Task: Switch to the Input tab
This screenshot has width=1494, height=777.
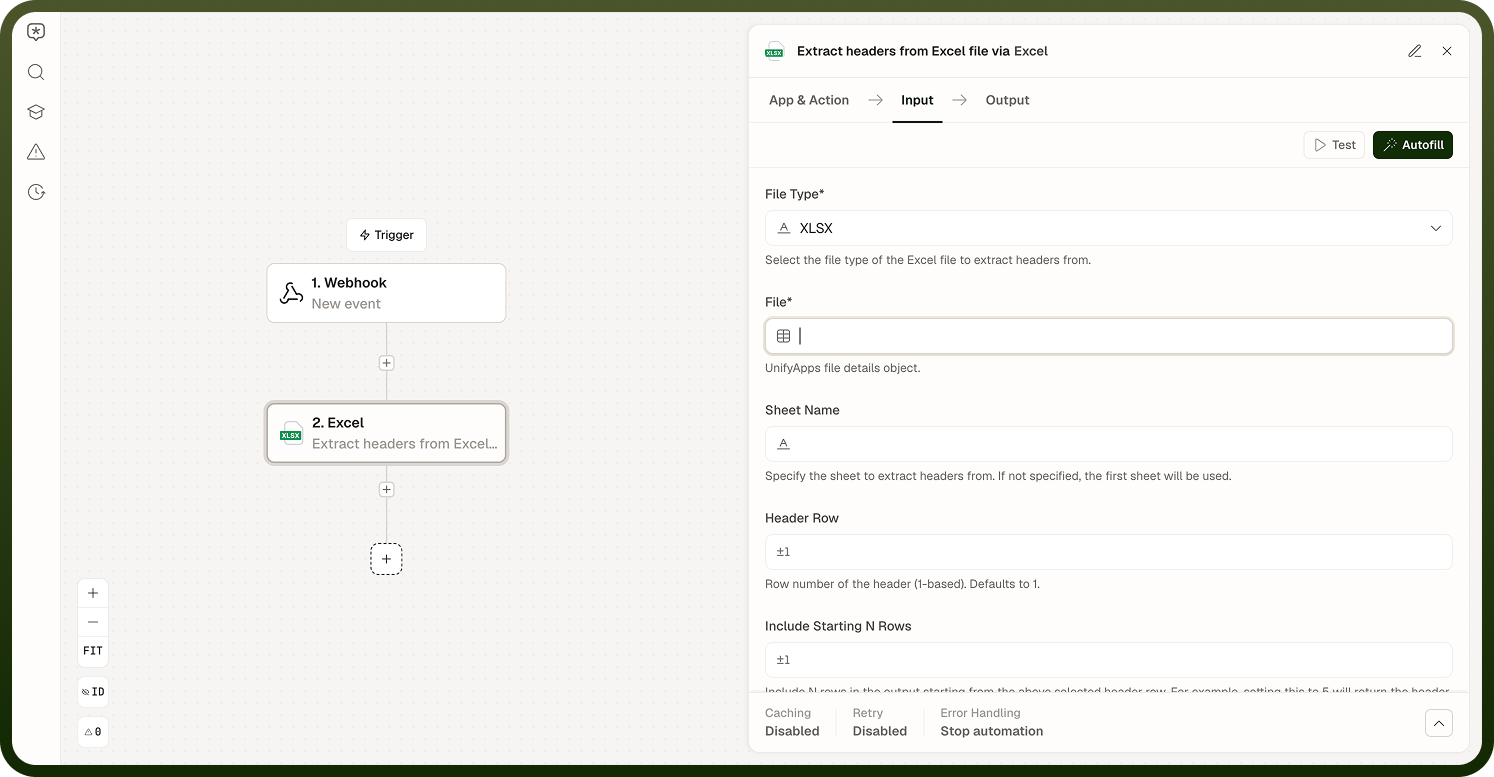Action: click(917, 100)
